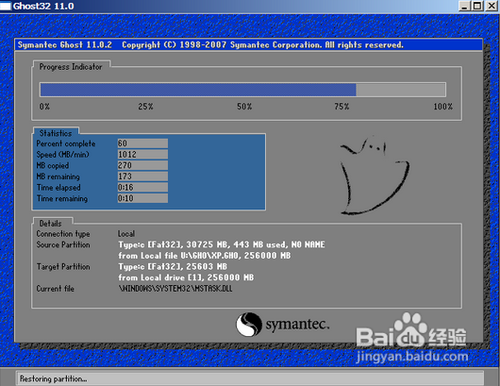
Task: Minimize the Ghost32 11.0 window
Action: pyautogui.click(x=464, y=6)
